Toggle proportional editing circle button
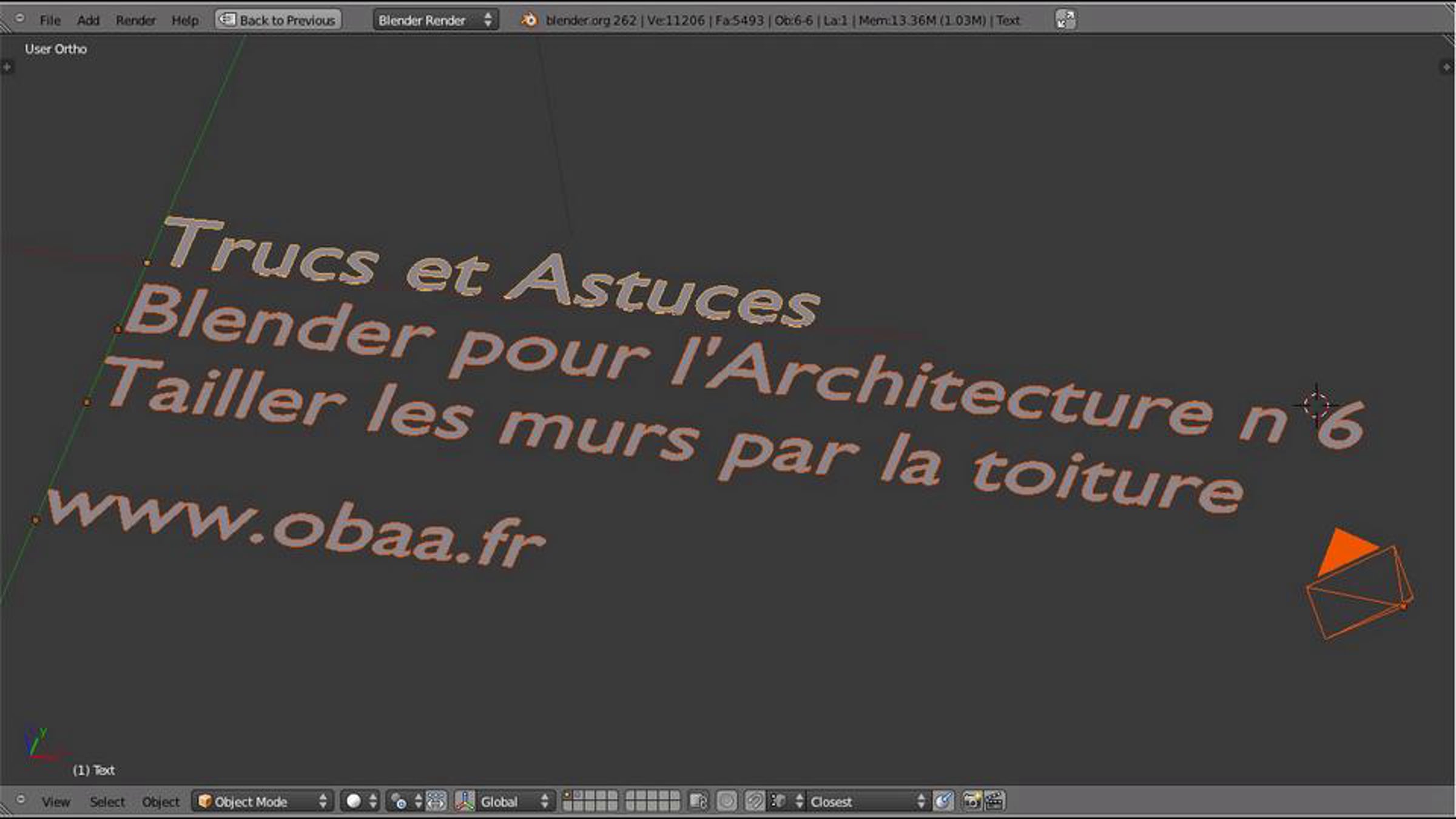The image size is (1456, 819). click(x=726, y=801)
